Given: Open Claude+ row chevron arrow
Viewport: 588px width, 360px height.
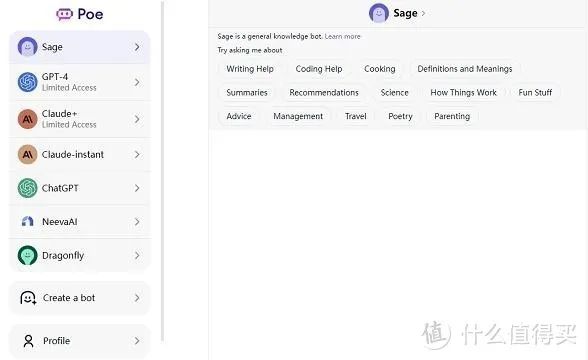Looking at the screenshot, I should (x=137, y=119).
